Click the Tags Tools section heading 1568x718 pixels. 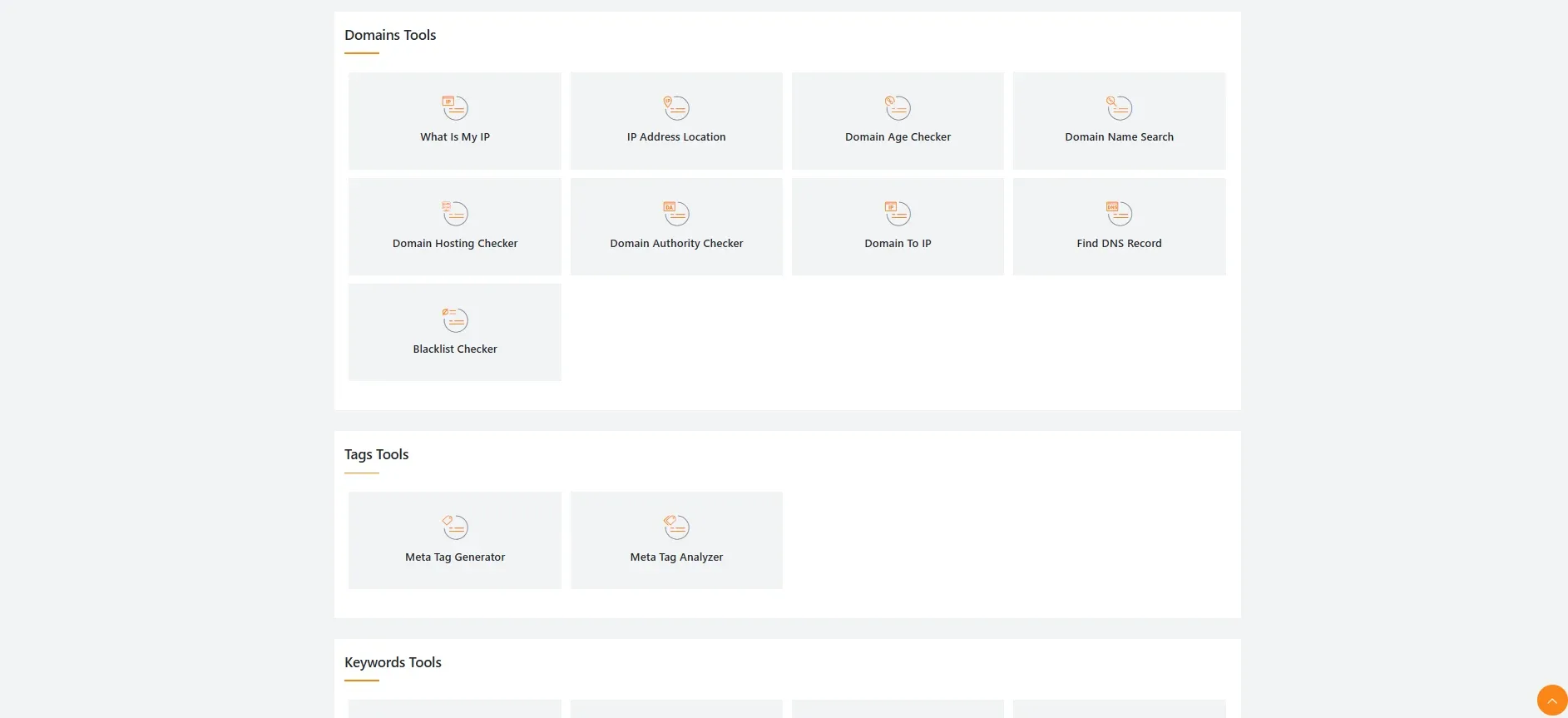(377, 454)
